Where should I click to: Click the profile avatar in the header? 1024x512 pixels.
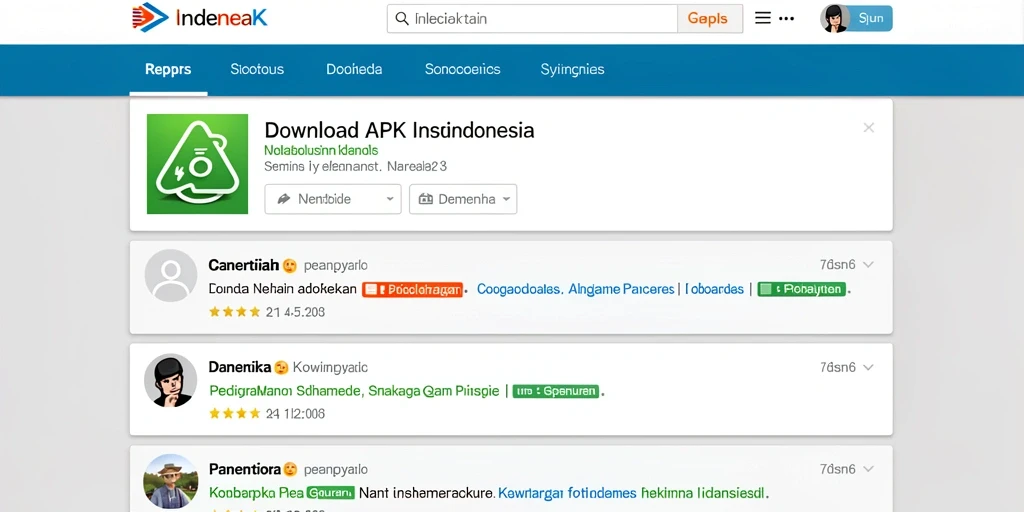tap(835, 18)
